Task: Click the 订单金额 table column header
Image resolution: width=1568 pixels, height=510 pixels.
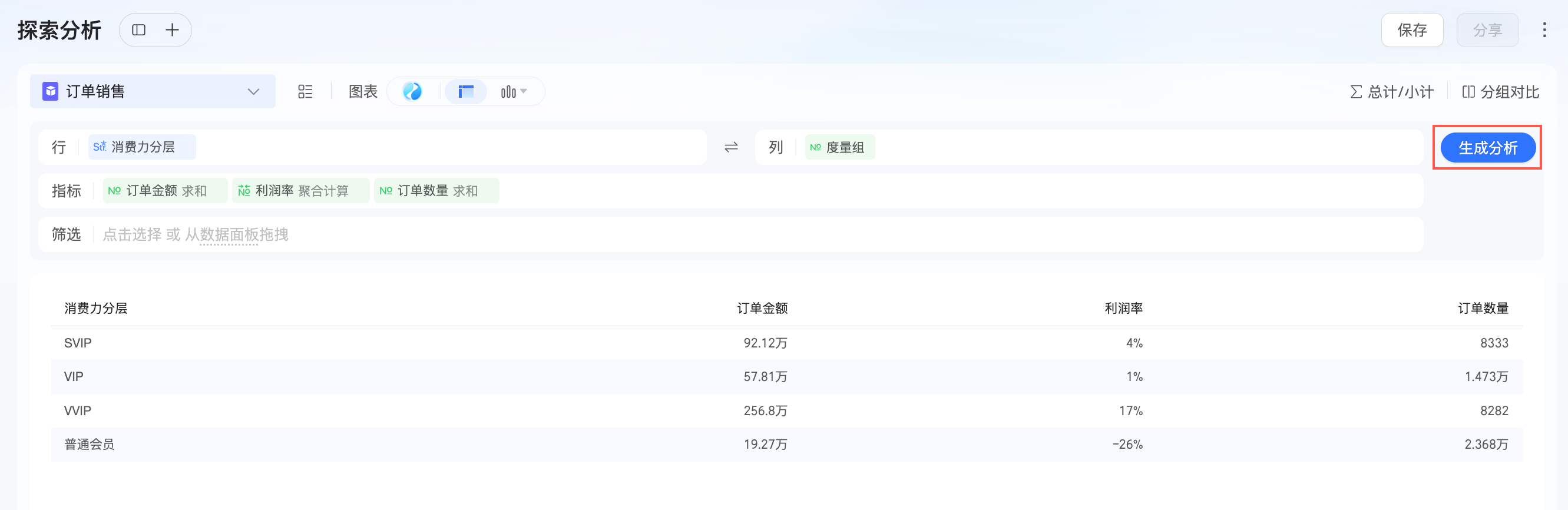Action: [762, 308]
